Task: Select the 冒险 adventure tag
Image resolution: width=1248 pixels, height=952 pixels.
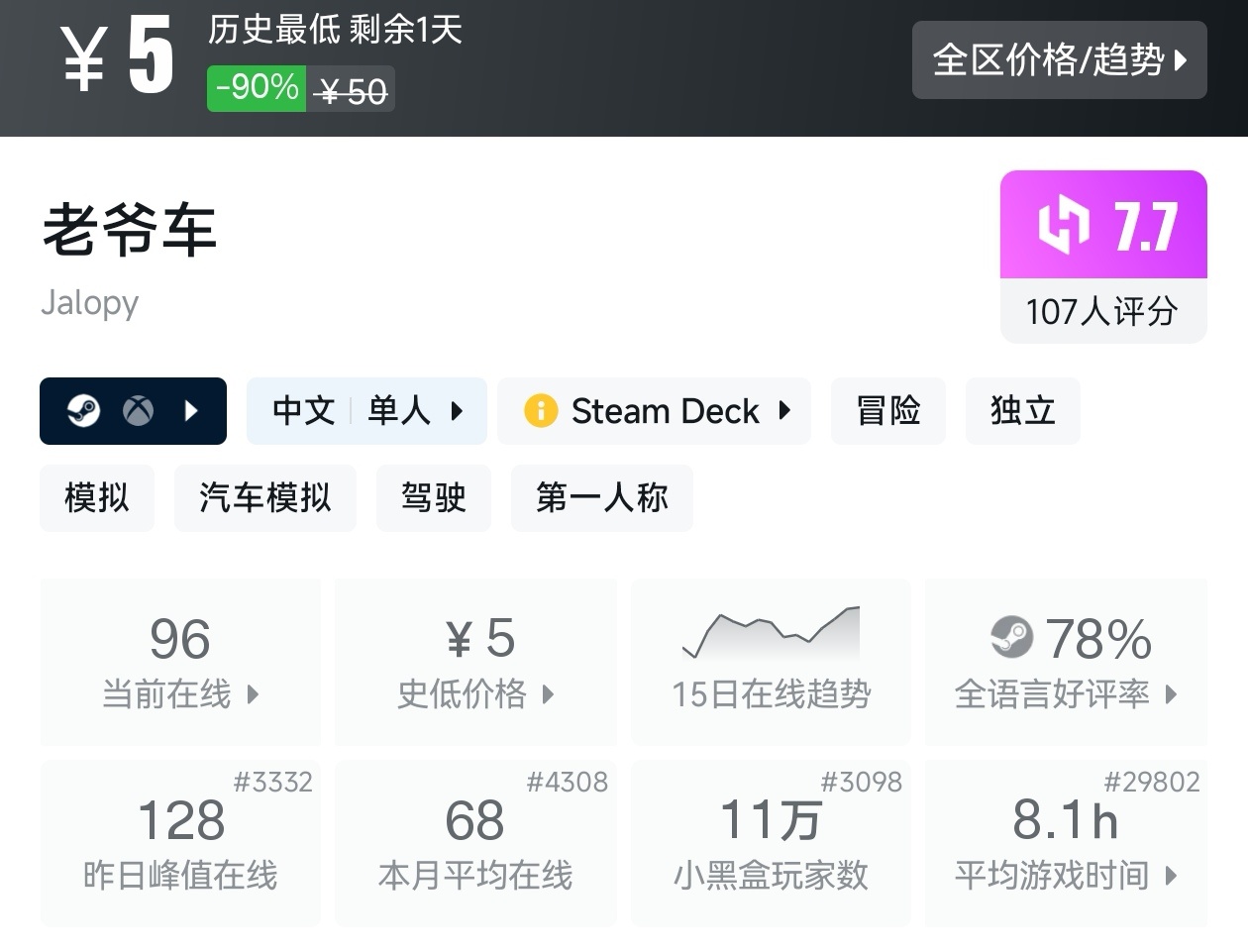Action: click(888, 410)
